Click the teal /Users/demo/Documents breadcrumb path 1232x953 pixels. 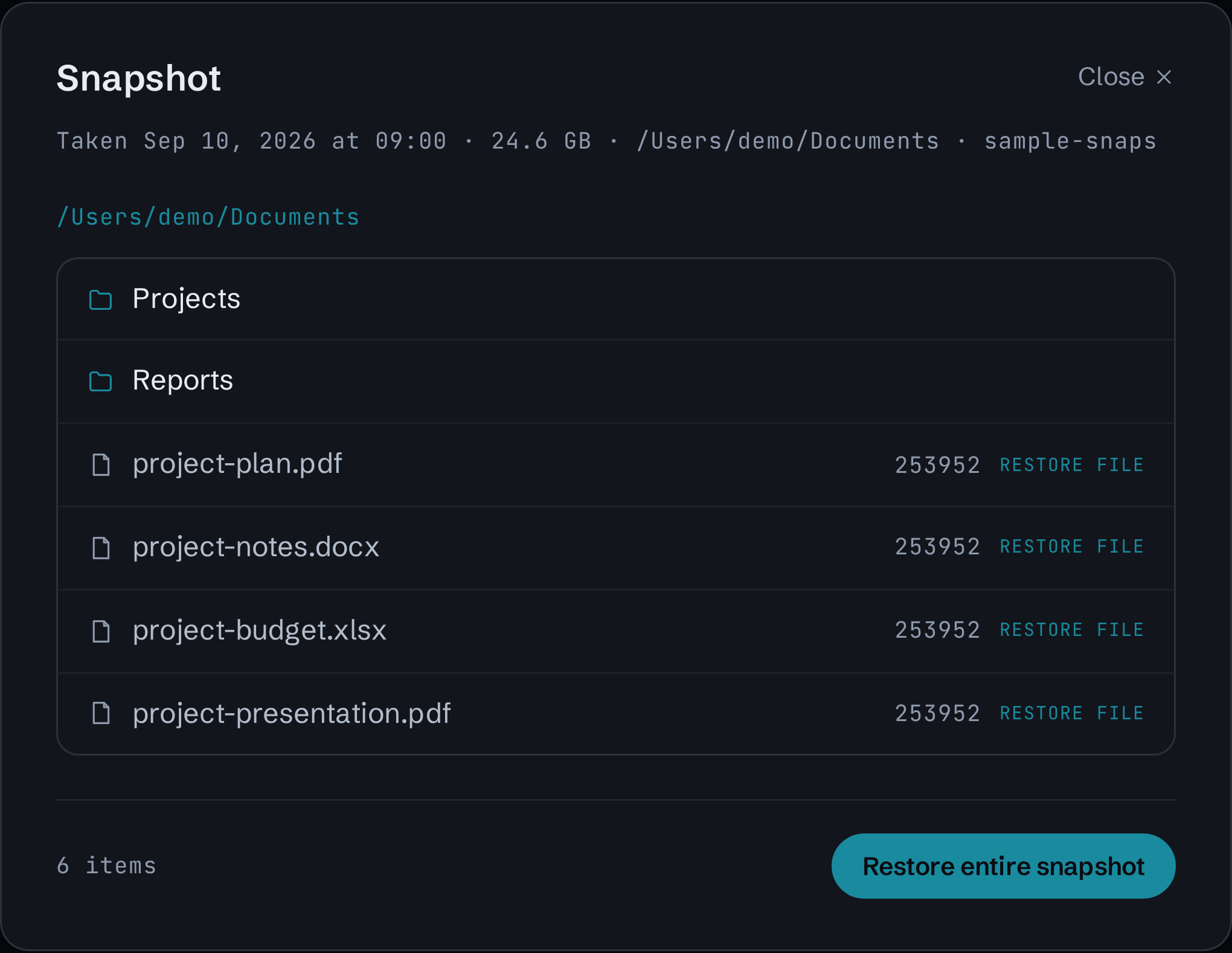coord(208,217)
